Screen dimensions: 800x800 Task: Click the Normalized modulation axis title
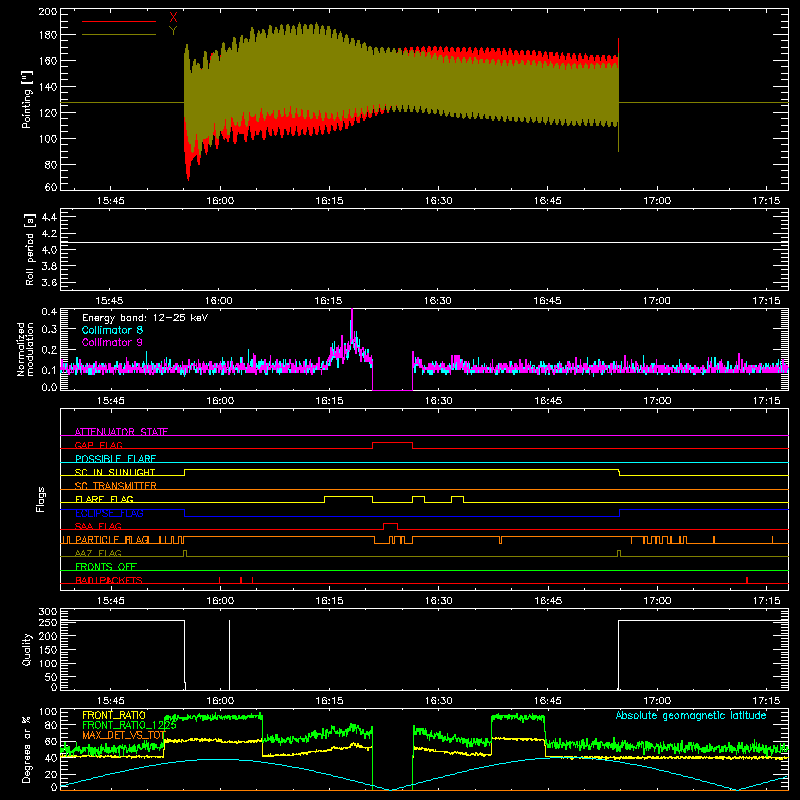(25, 349)
